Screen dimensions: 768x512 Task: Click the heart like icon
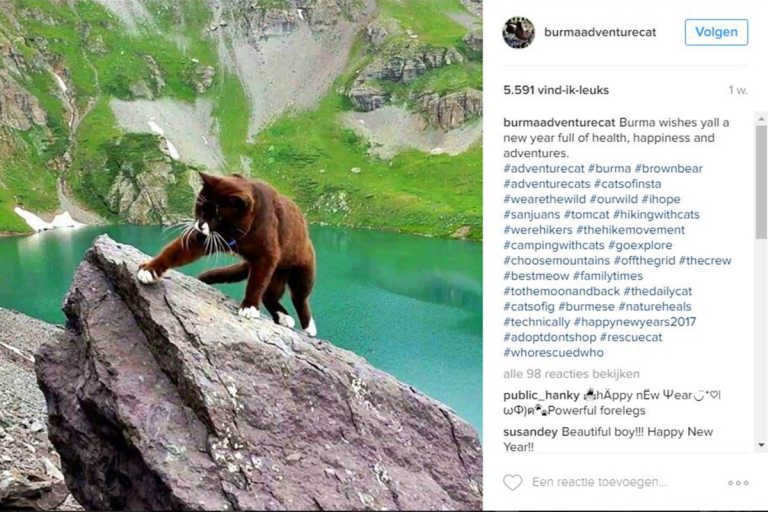tap(513, 482)
